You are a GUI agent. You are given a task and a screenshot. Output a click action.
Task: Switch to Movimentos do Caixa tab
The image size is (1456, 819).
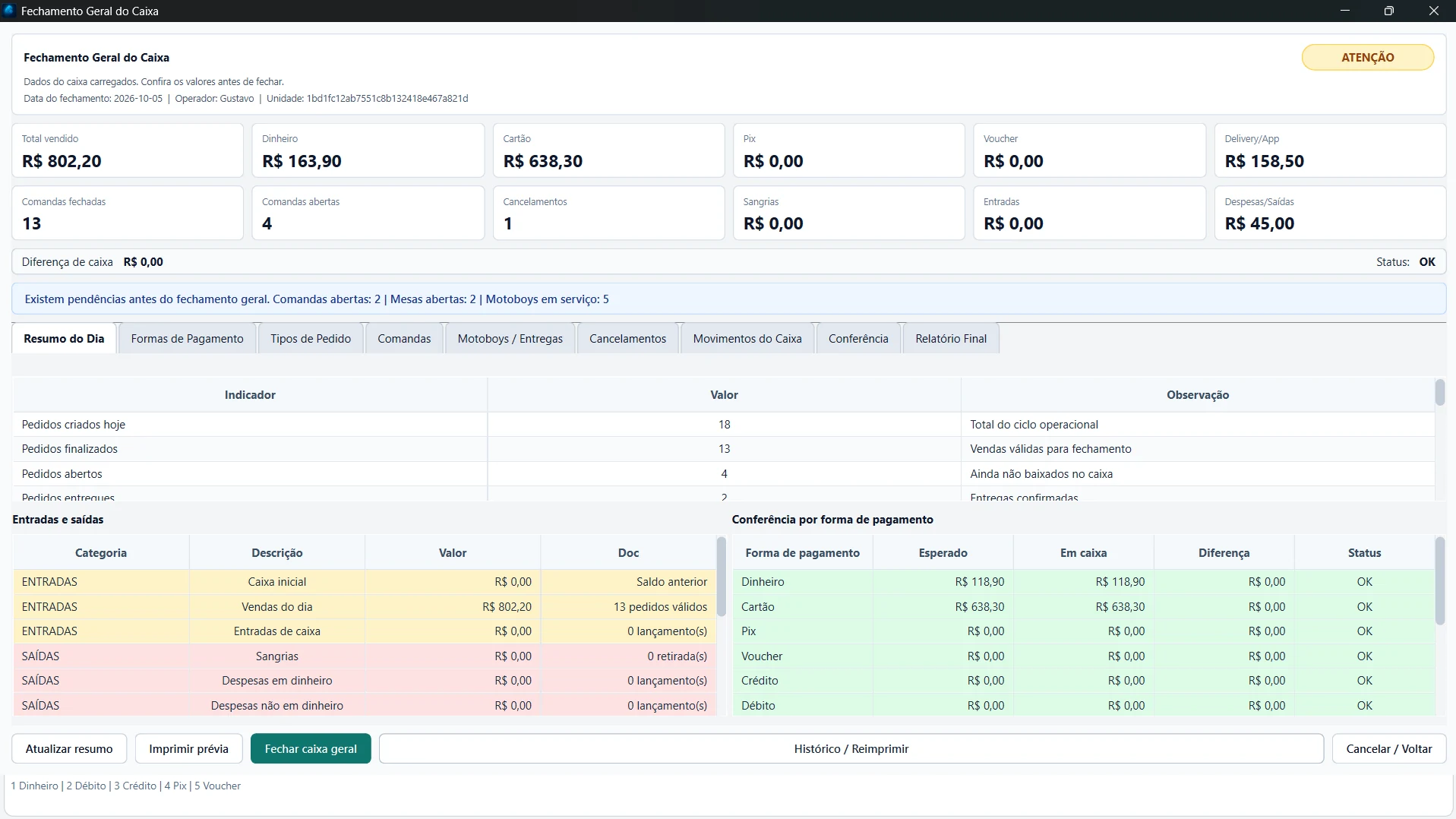coord(747,339)
